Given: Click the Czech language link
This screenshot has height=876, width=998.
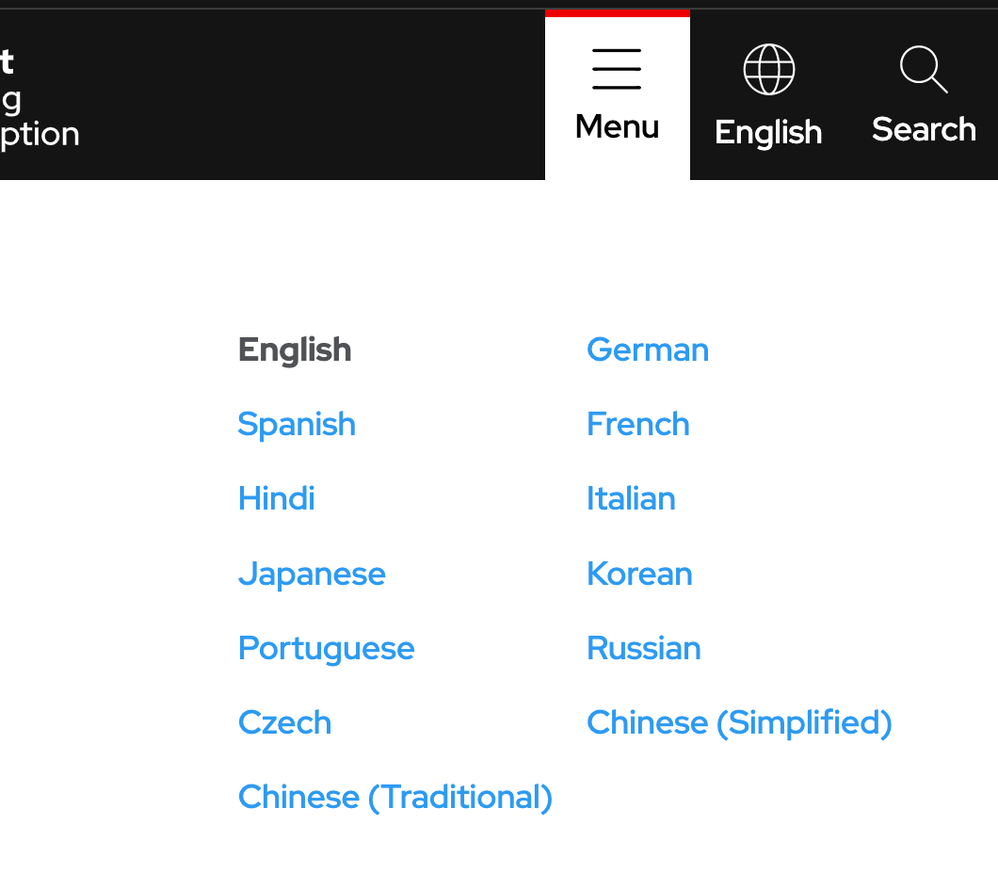Looking at the screenshot, I should [285, 722].
